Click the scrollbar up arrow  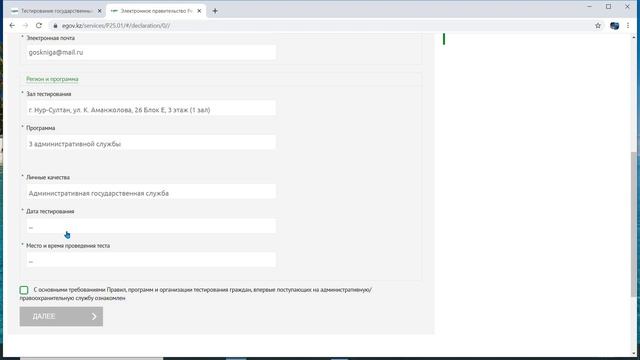[634, 38]
